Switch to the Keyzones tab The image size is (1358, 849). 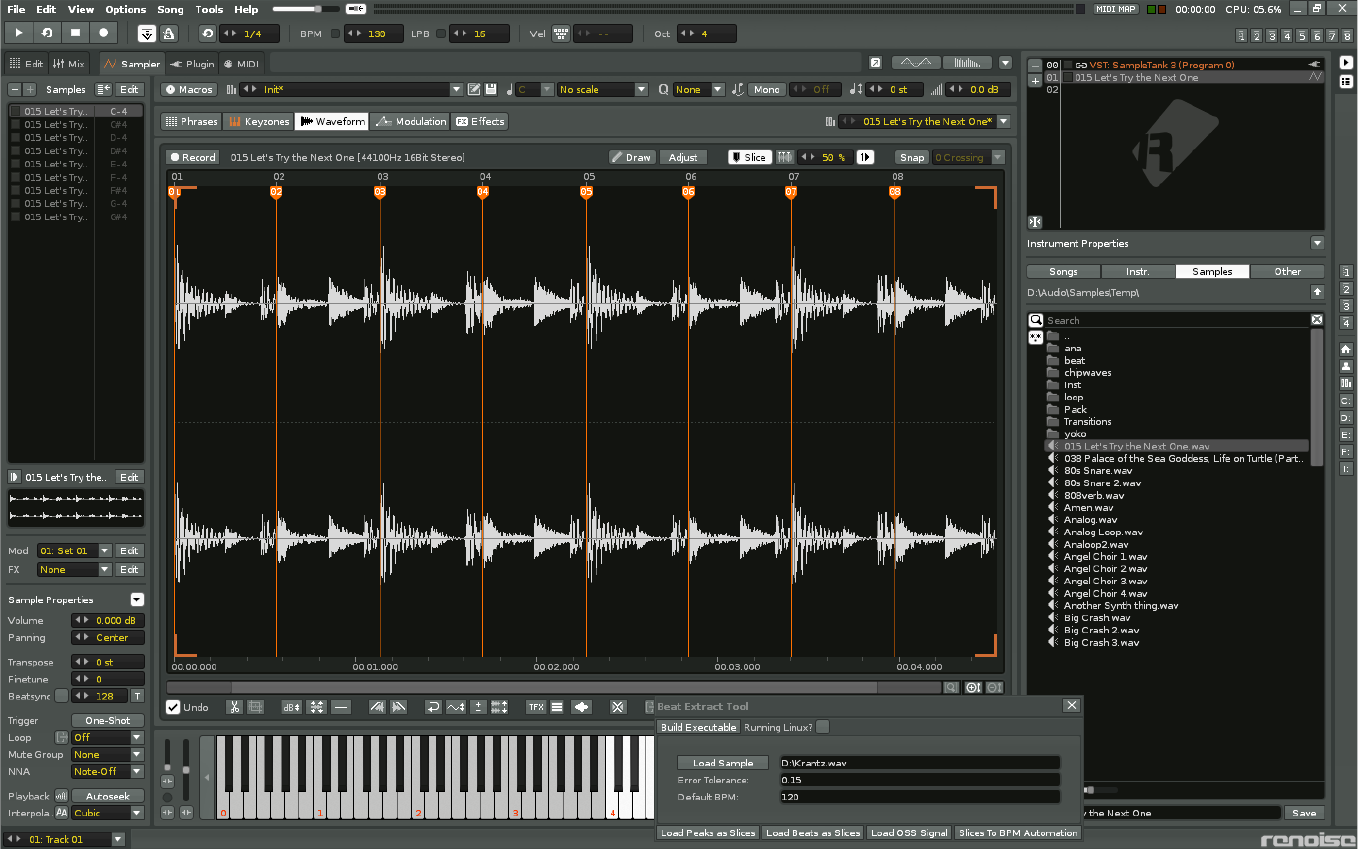coord(258,121)
